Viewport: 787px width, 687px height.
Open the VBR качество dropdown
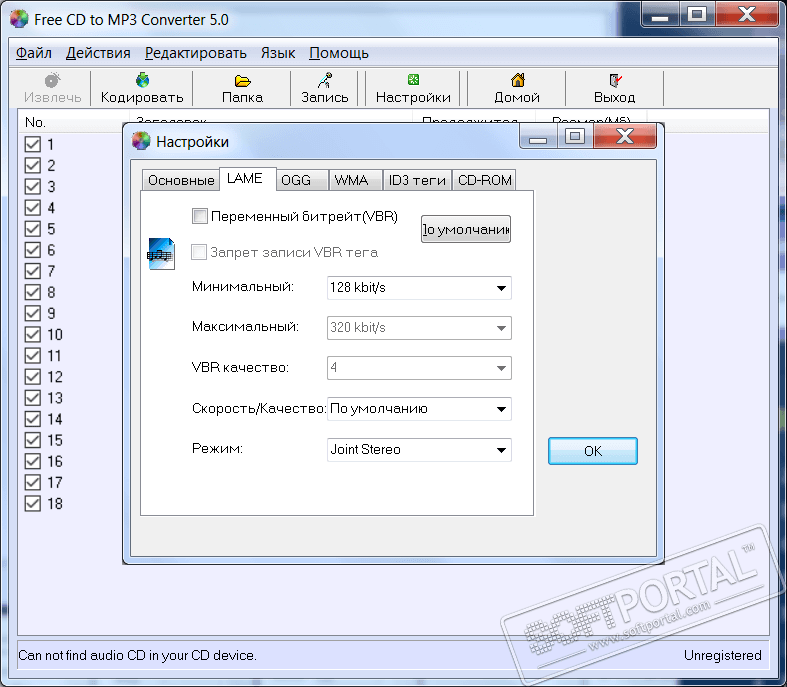419,368
